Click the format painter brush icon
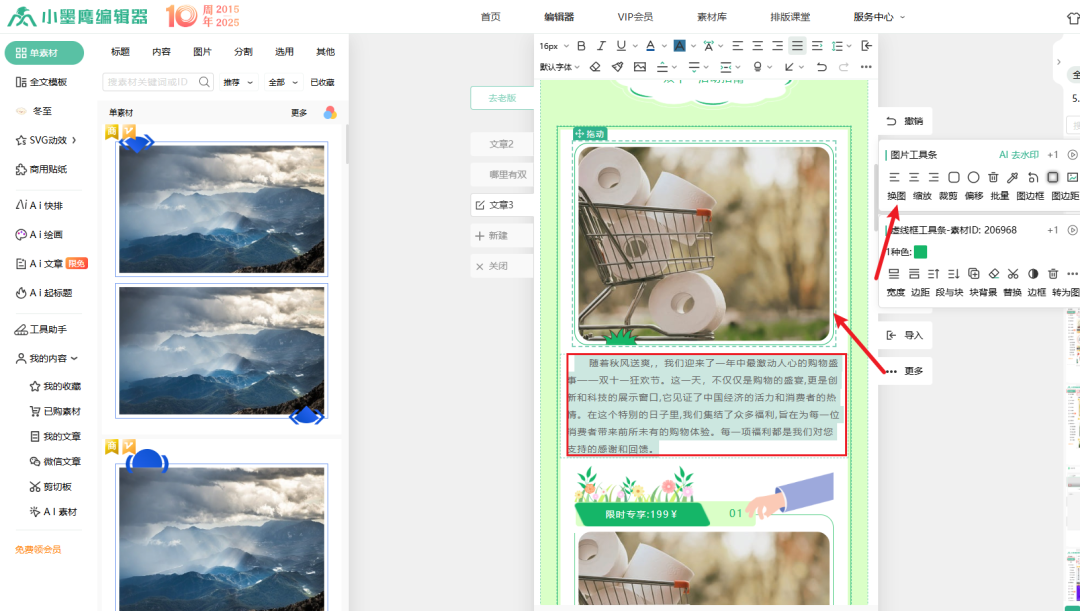Viewport: 1080px width, 611px height. pyautogui.click(x=617, y=67)
